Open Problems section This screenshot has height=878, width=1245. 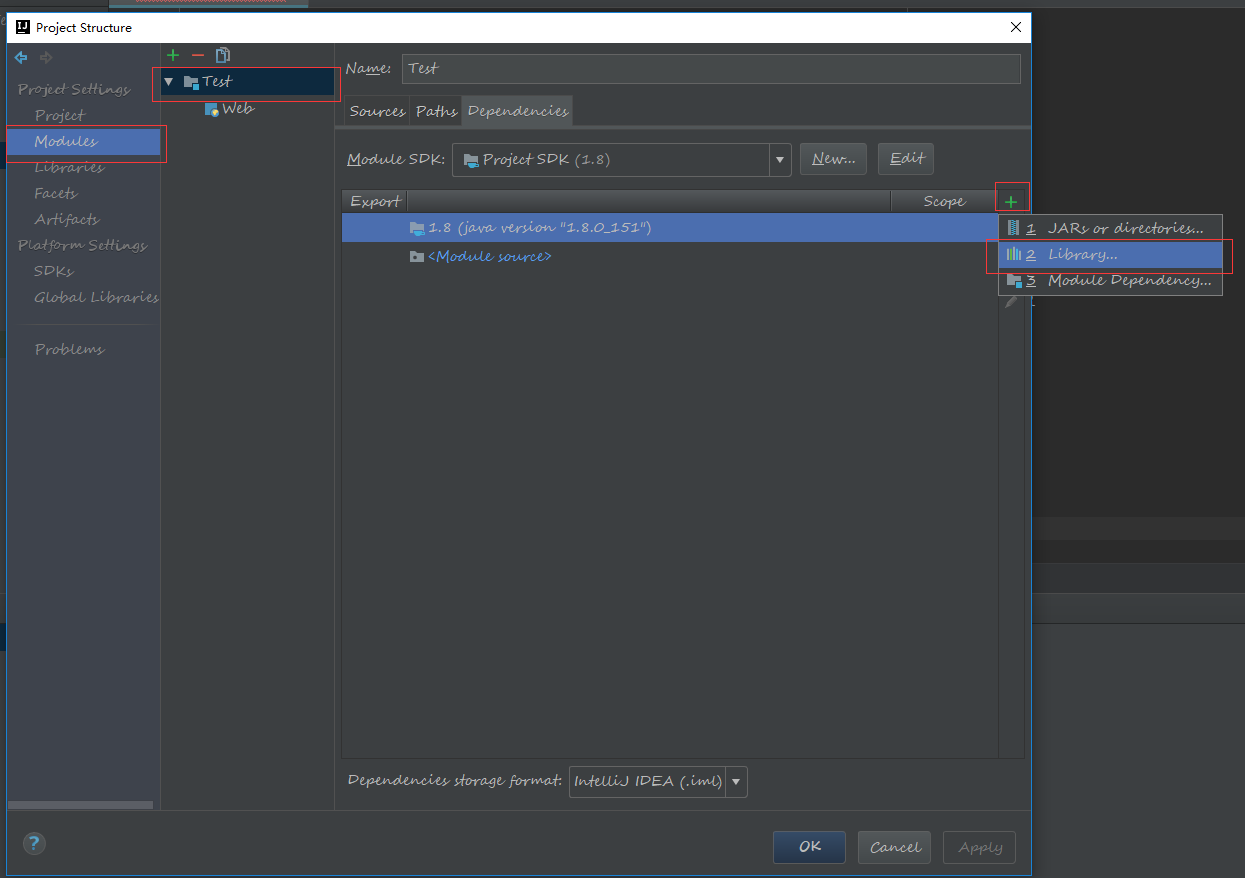point(69,349)
